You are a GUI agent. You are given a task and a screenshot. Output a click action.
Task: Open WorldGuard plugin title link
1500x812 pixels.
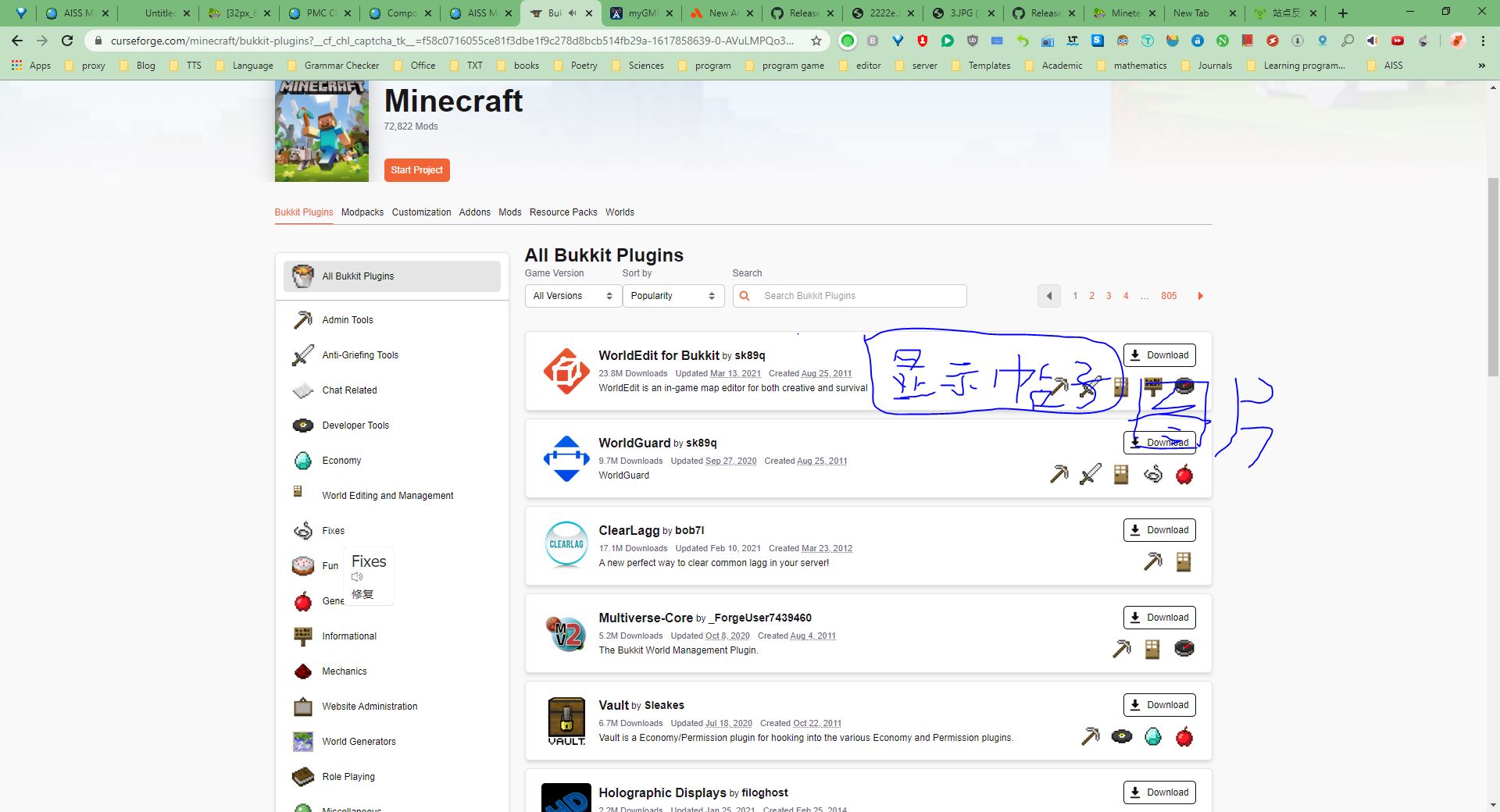pyautogui.click(x=634, y=443)
